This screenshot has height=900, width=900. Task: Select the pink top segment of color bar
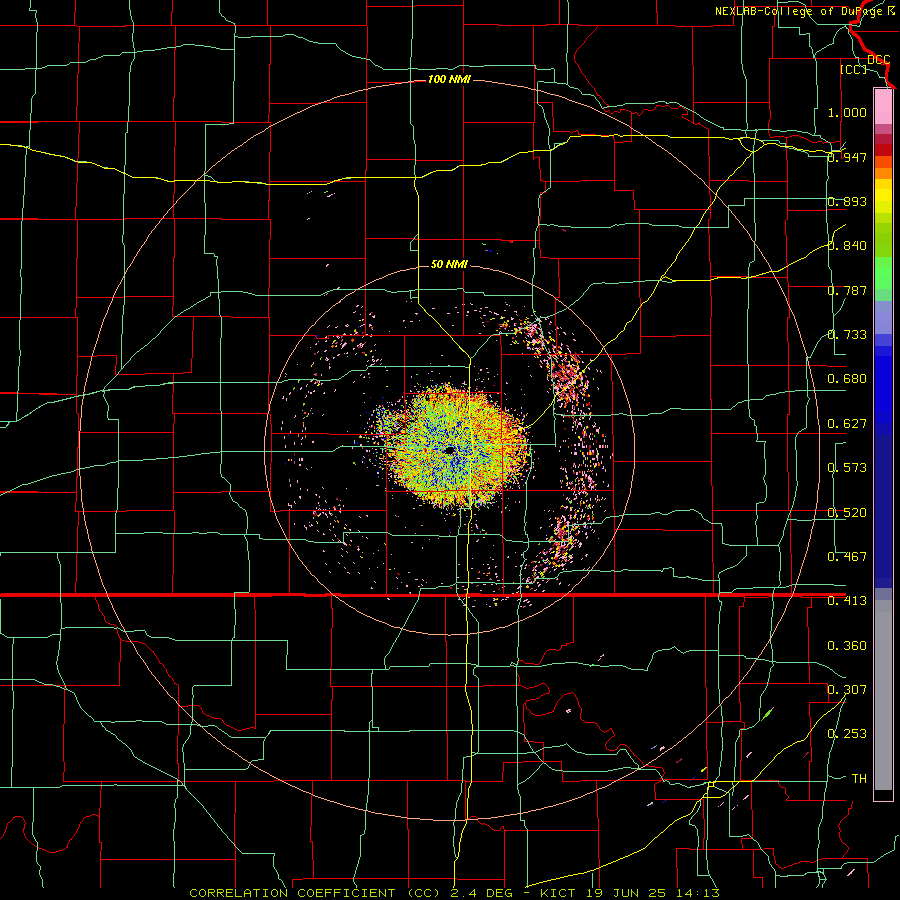(x=883, y=107)
